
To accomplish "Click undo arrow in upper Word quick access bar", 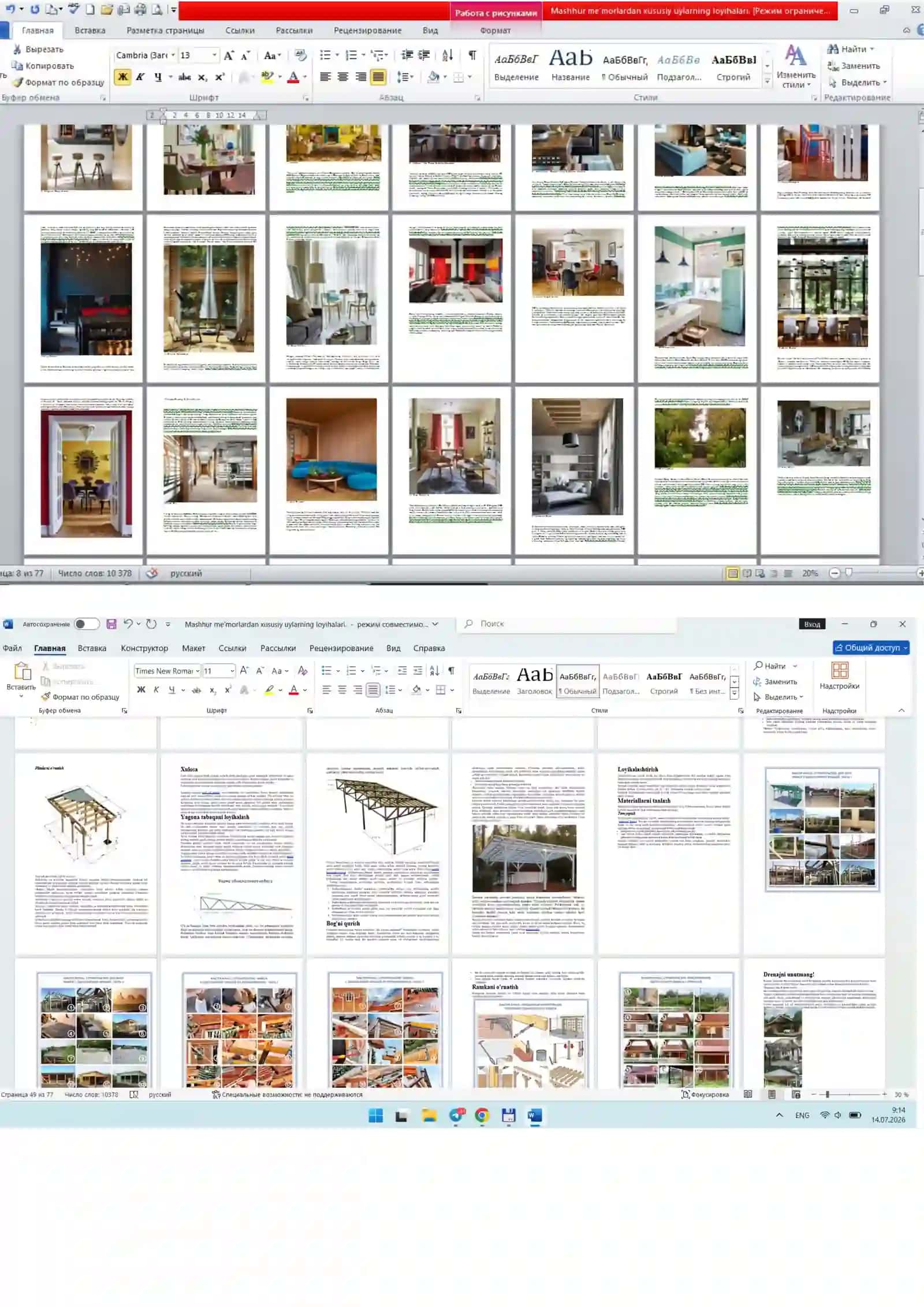I will (10, 9).
